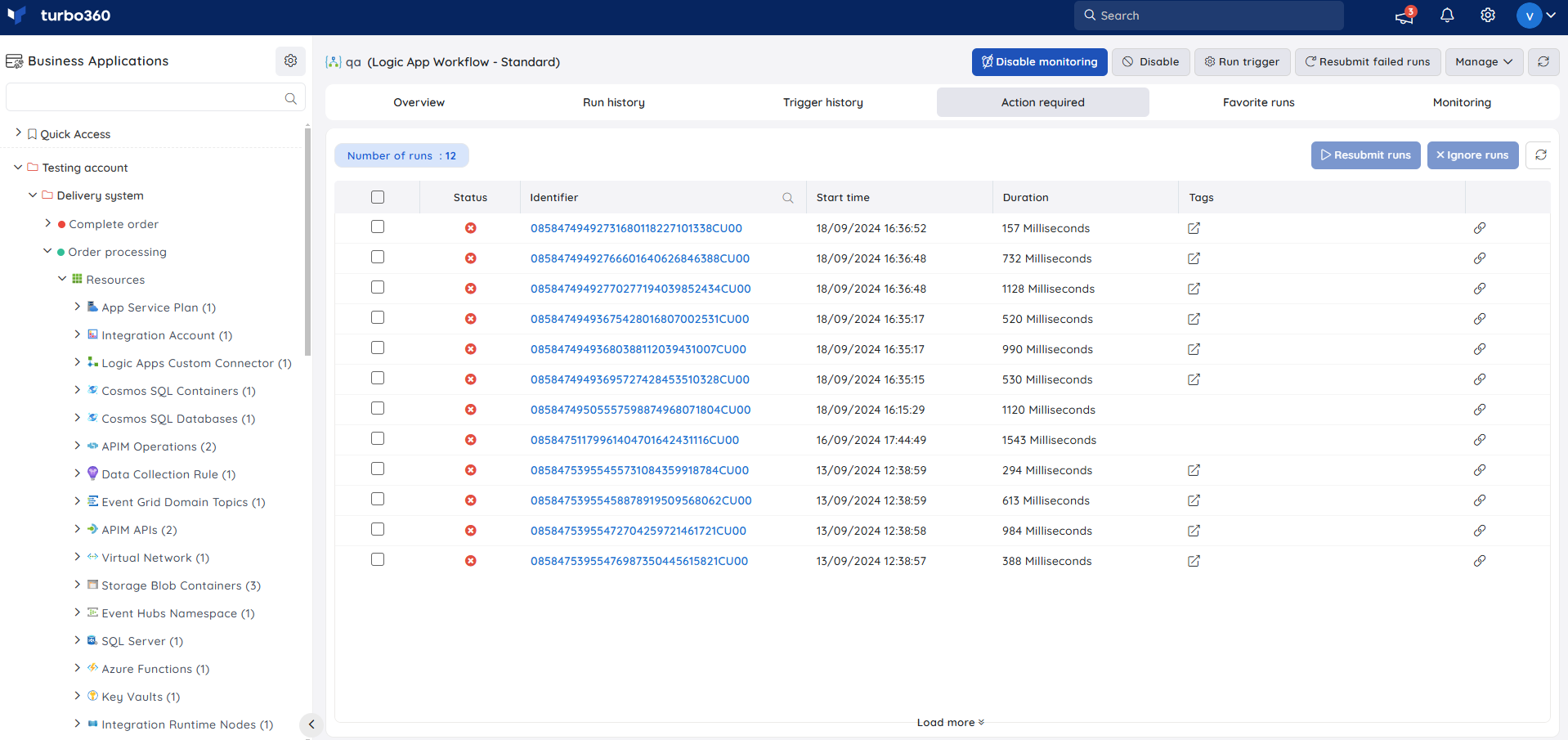Tick checkbox for run ending 531CU00
1568x740 pixels.
(x=377, y=317)
